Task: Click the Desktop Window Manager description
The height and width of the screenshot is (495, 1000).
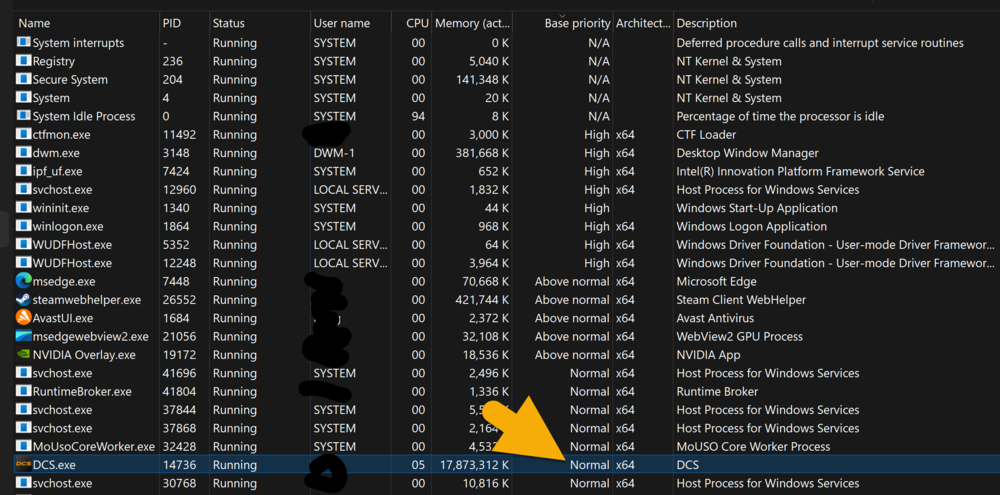Action: (747, 153)
